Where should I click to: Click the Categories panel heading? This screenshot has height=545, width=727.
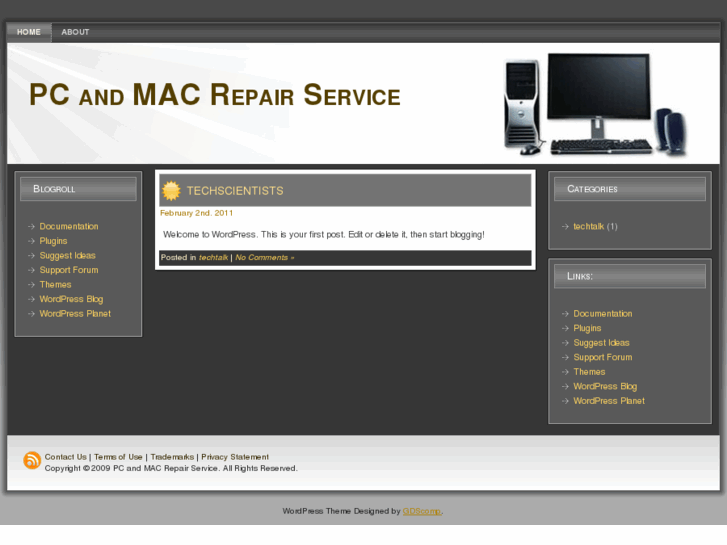[x=630, y=189]
